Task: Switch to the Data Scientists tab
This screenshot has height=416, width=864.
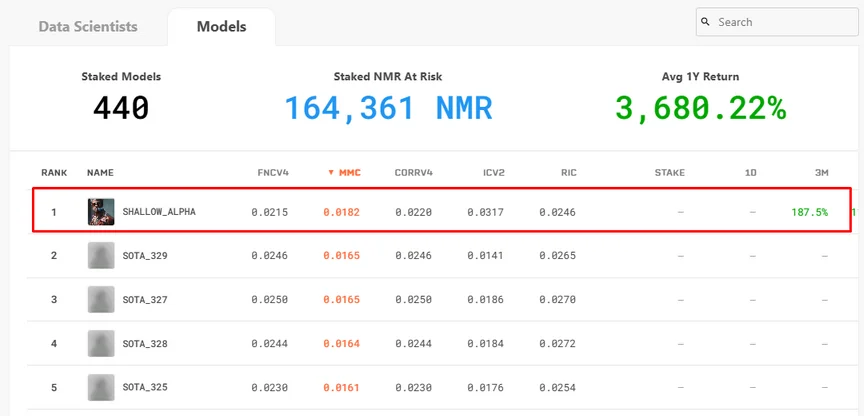Action: click(88, 26)
